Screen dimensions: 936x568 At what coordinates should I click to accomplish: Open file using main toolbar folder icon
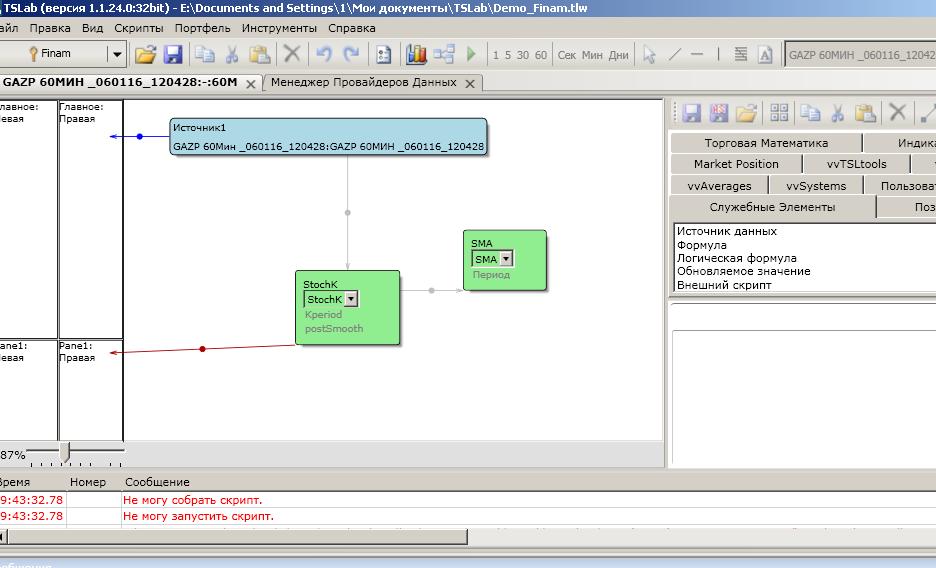(x=146, y=55)
